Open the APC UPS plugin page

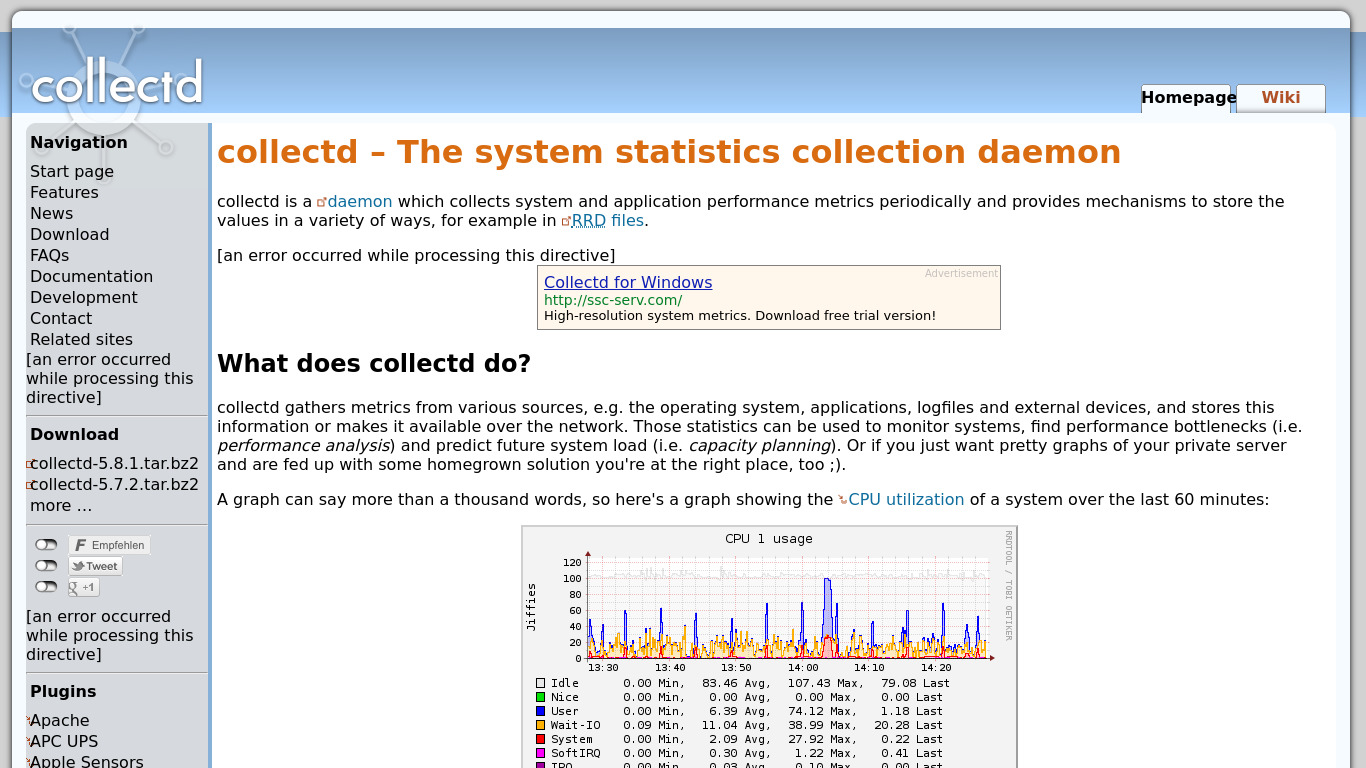click(x=64, y=741)
